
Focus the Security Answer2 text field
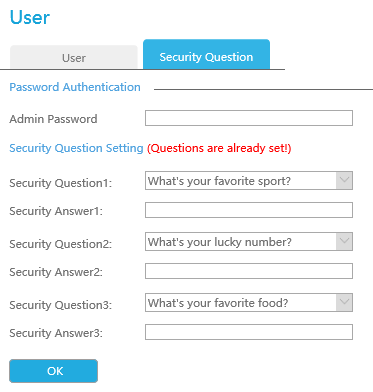coord(249,271)
